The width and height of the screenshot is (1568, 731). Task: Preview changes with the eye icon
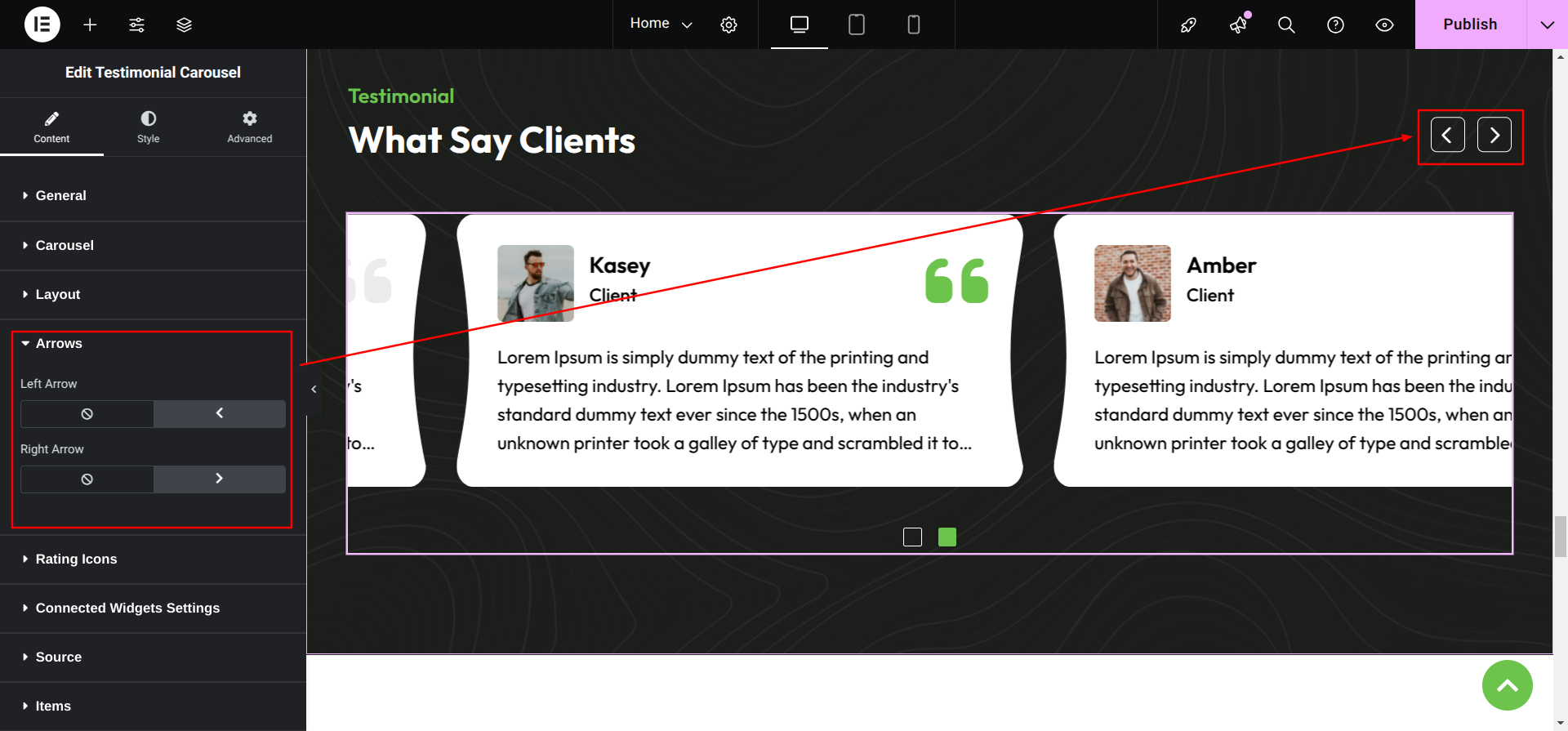pyautogui.click(x=1384, y=25)
